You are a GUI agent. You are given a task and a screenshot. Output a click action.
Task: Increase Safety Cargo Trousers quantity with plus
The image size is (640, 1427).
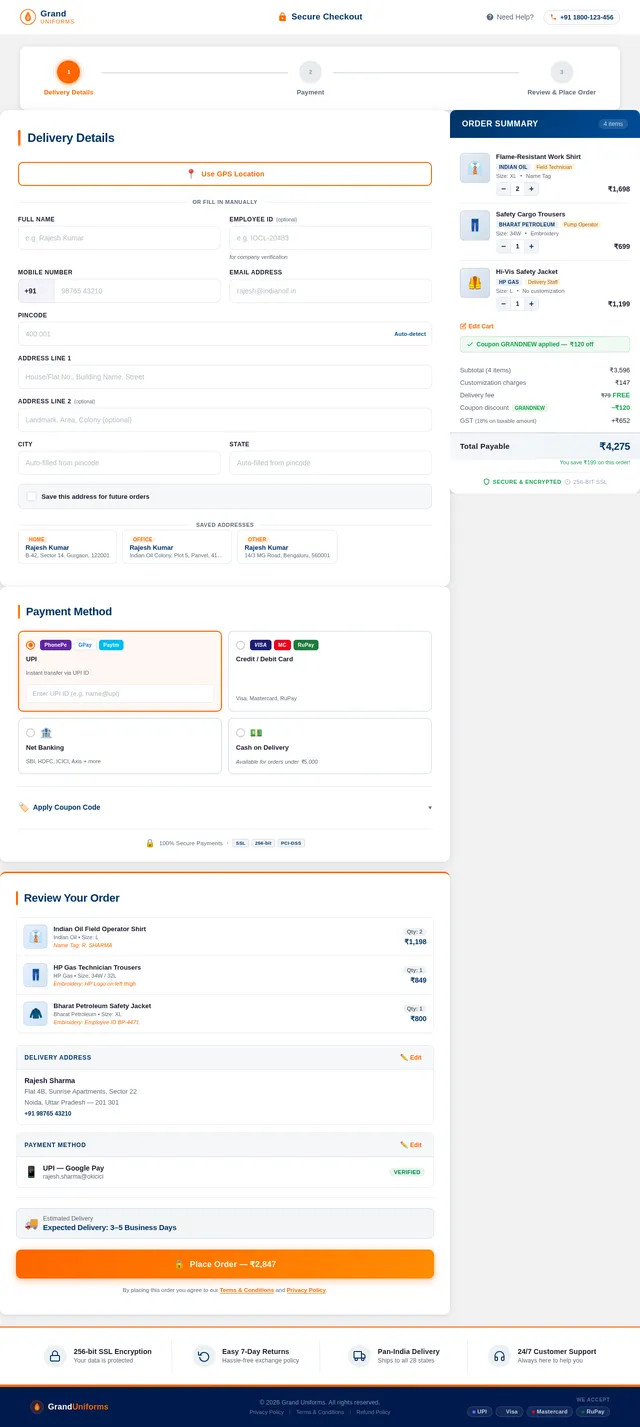(x=531, y=246)
